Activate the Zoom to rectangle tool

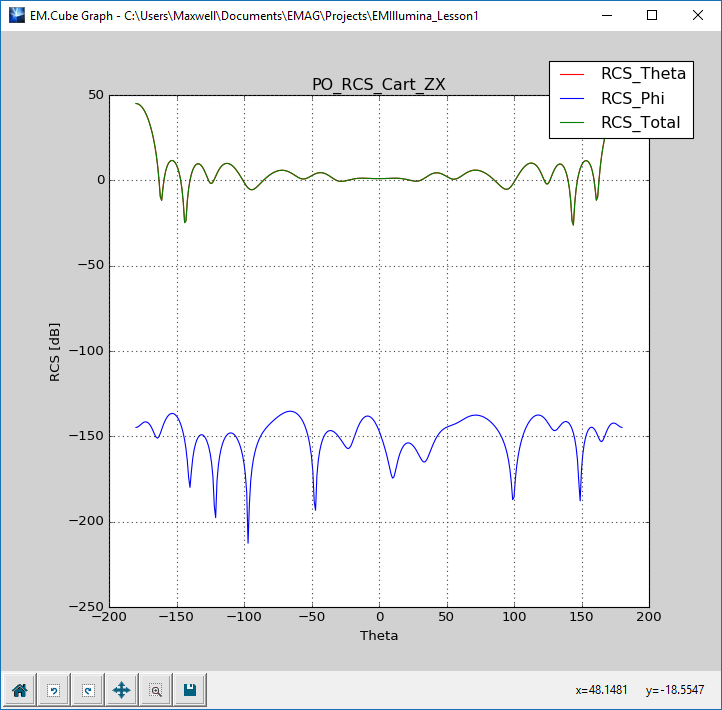pos(156,689)
